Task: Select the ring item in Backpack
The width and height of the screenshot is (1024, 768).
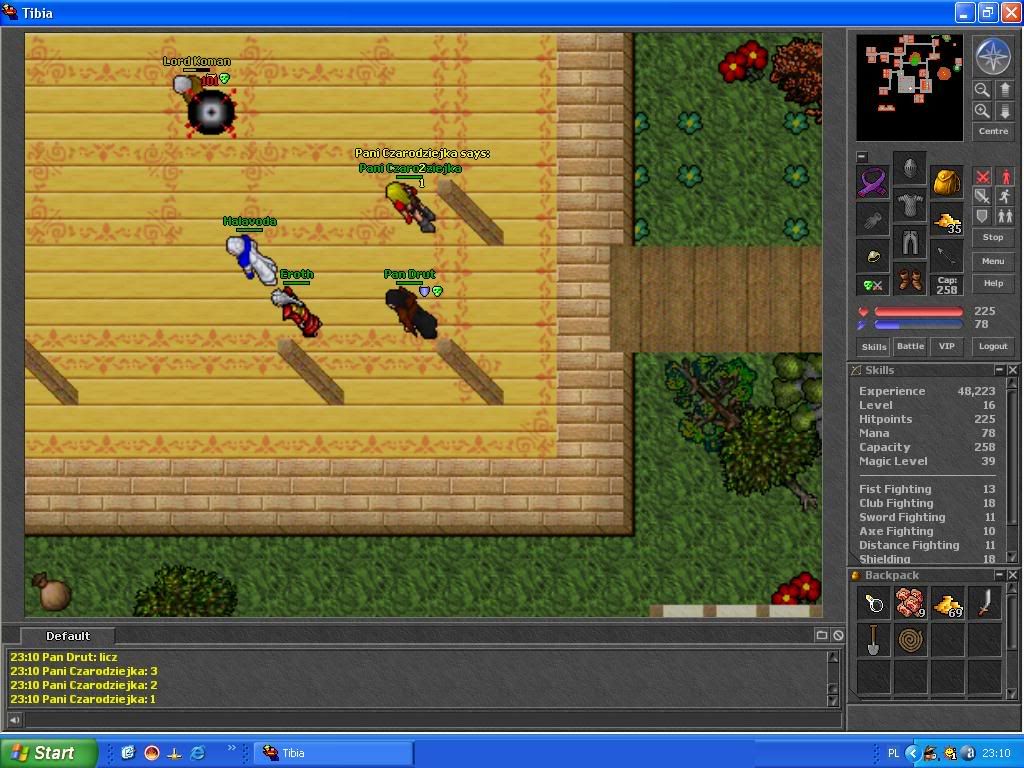Action: click(873, 603)
